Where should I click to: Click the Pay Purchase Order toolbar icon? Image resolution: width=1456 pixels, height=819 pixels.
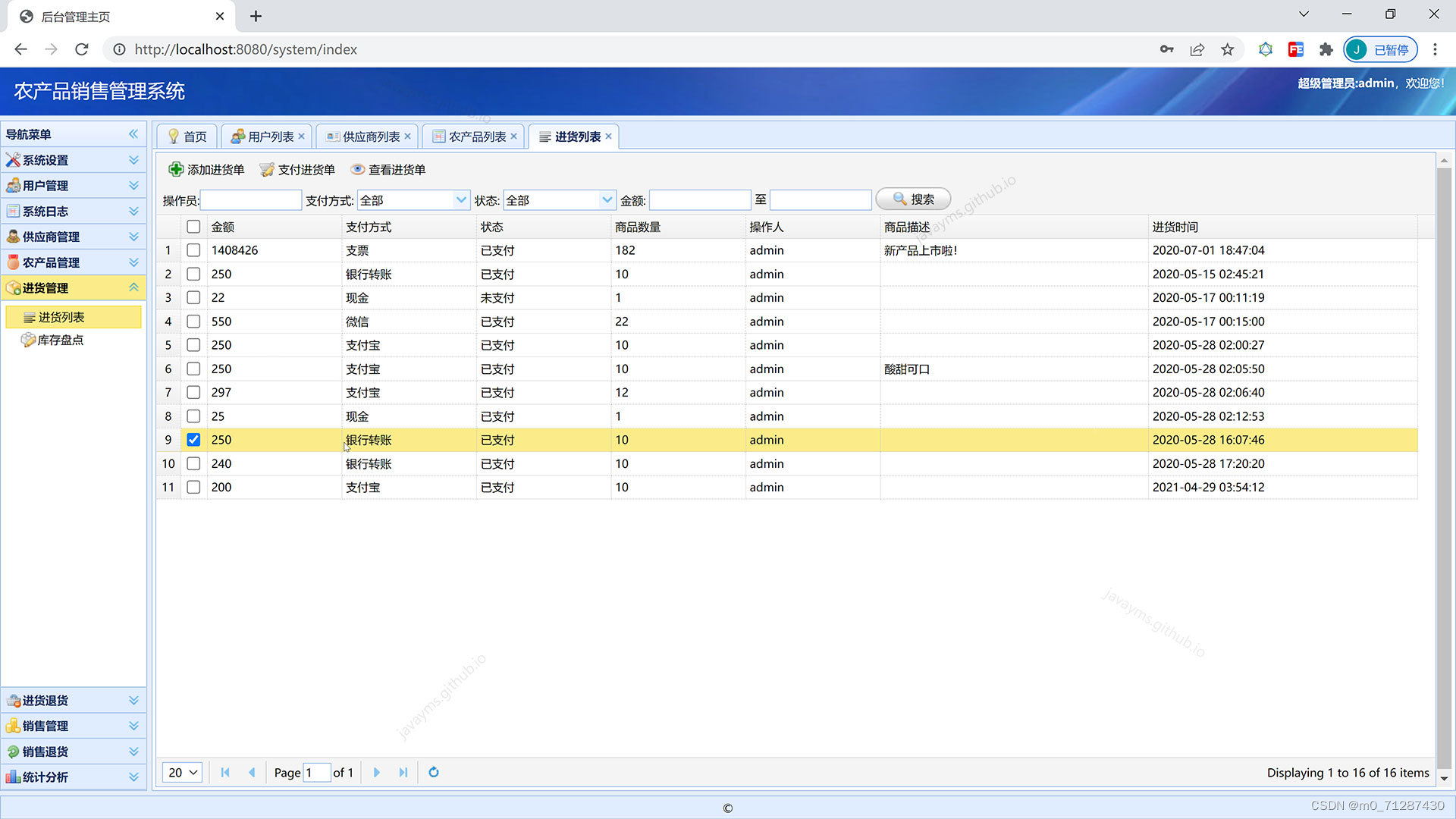point(267,170)
